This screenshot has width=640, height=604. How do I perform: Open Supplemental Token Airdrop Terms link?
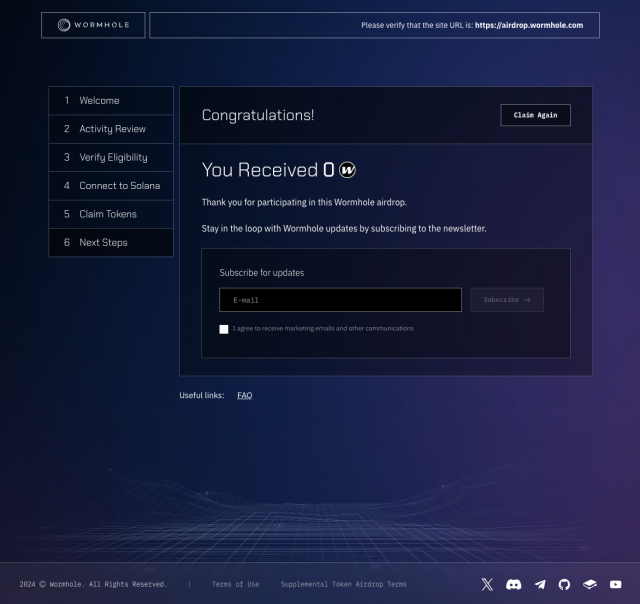[344, 584]
